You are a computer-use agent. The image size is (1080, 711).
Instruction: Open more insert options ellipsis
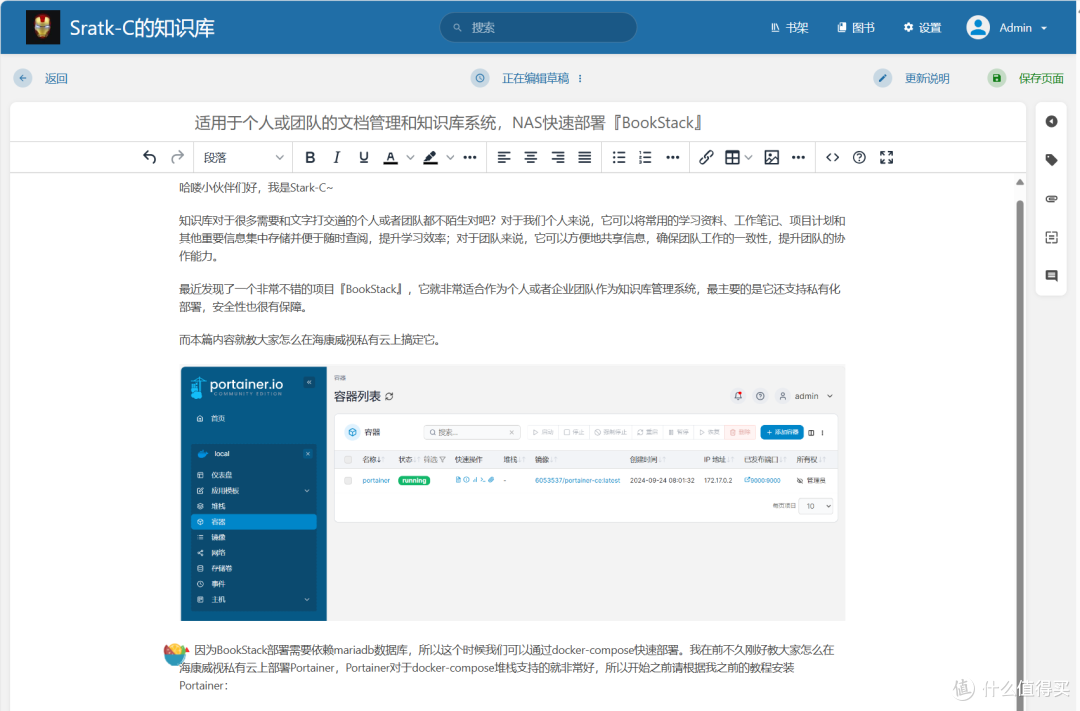click(x=798, y=157)
